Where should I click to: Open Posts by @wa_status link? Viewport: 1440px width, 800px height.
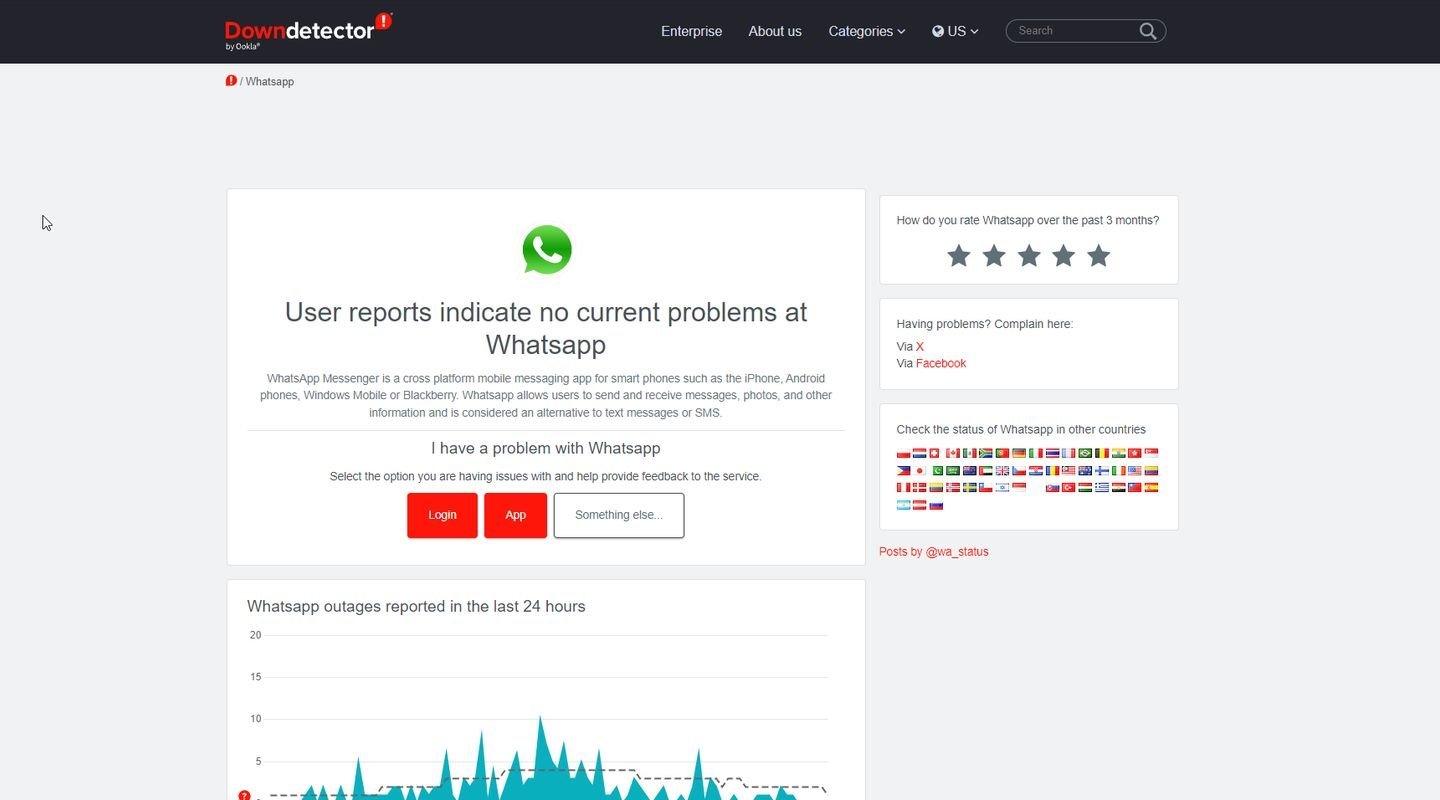tap(934, 551)
